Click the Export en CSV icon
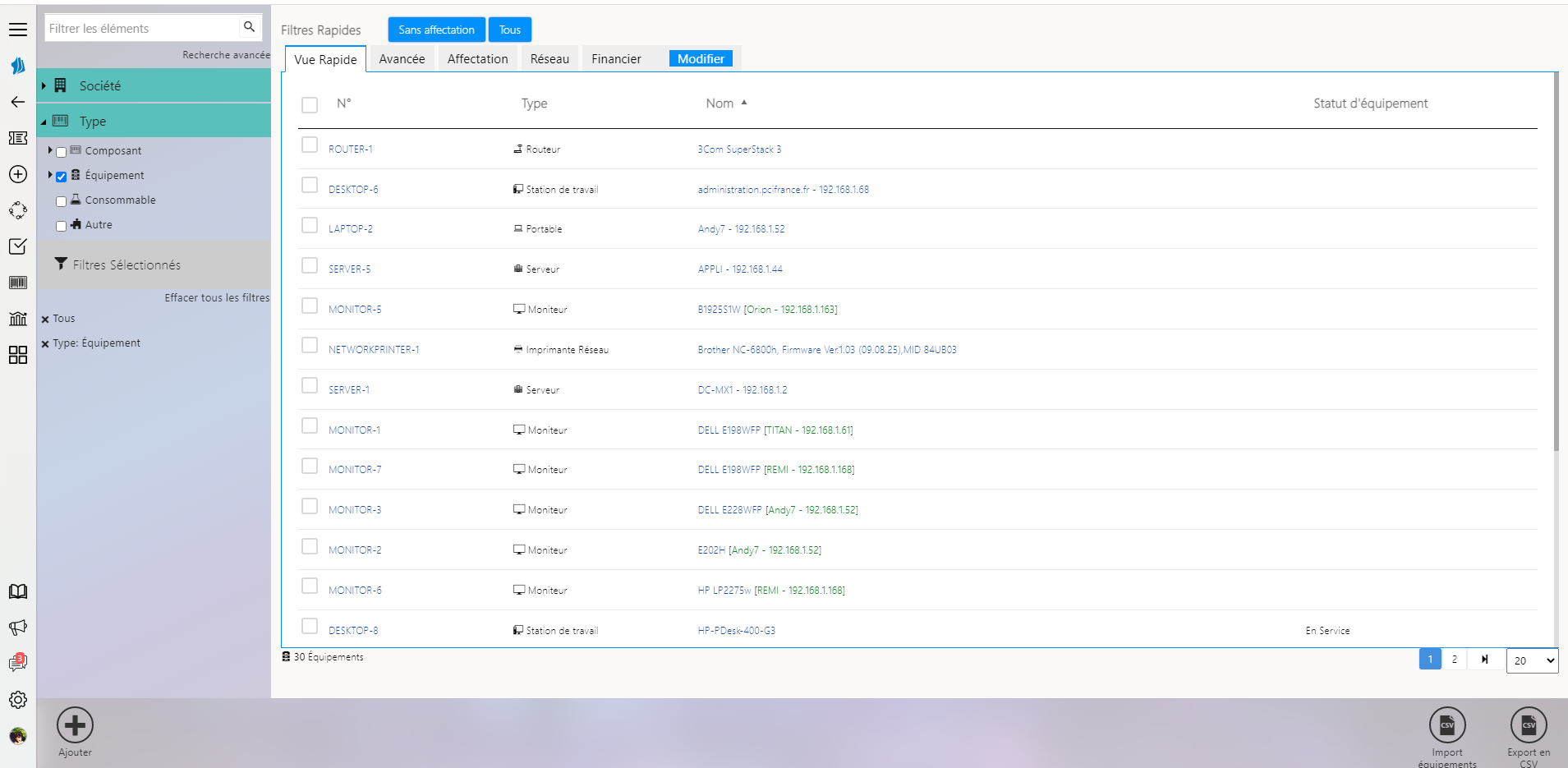 click(1529, 725)
